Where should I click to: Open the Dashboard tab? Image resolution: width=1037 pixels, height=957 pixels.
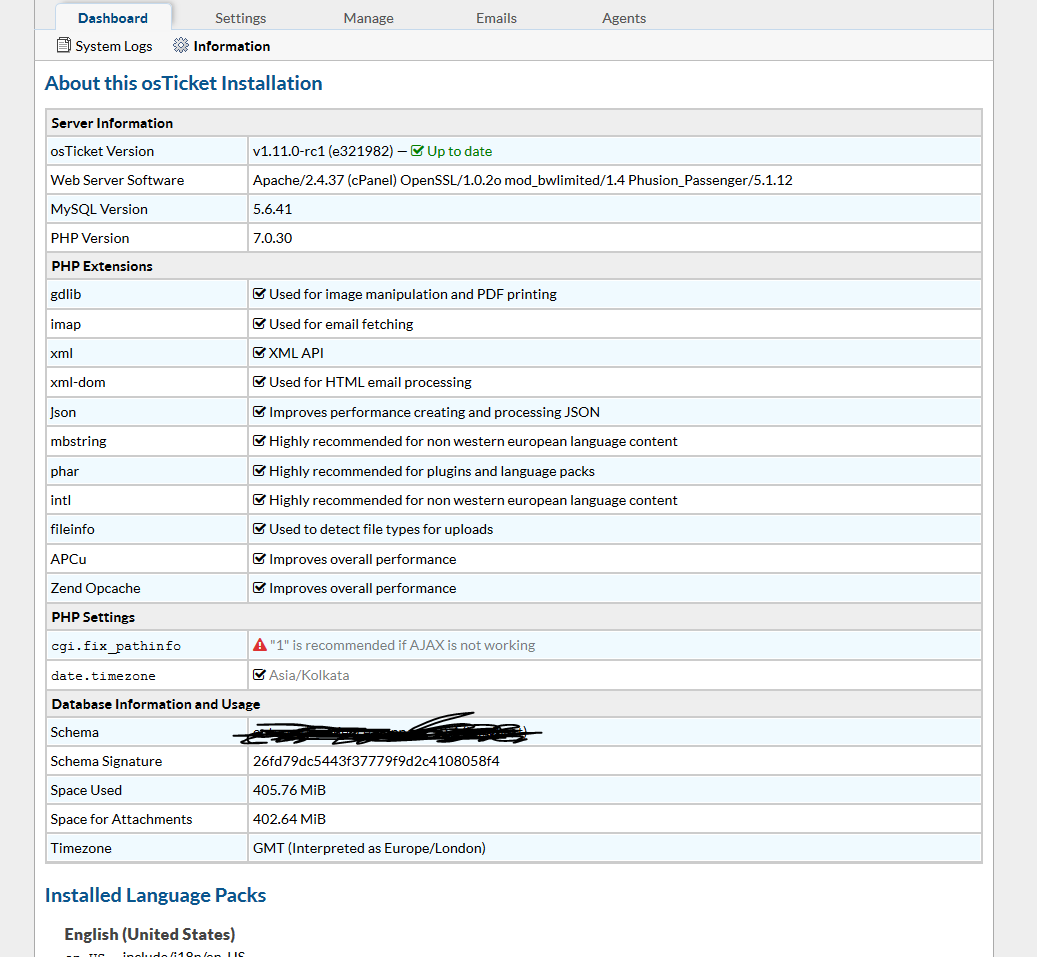(113, 18)
